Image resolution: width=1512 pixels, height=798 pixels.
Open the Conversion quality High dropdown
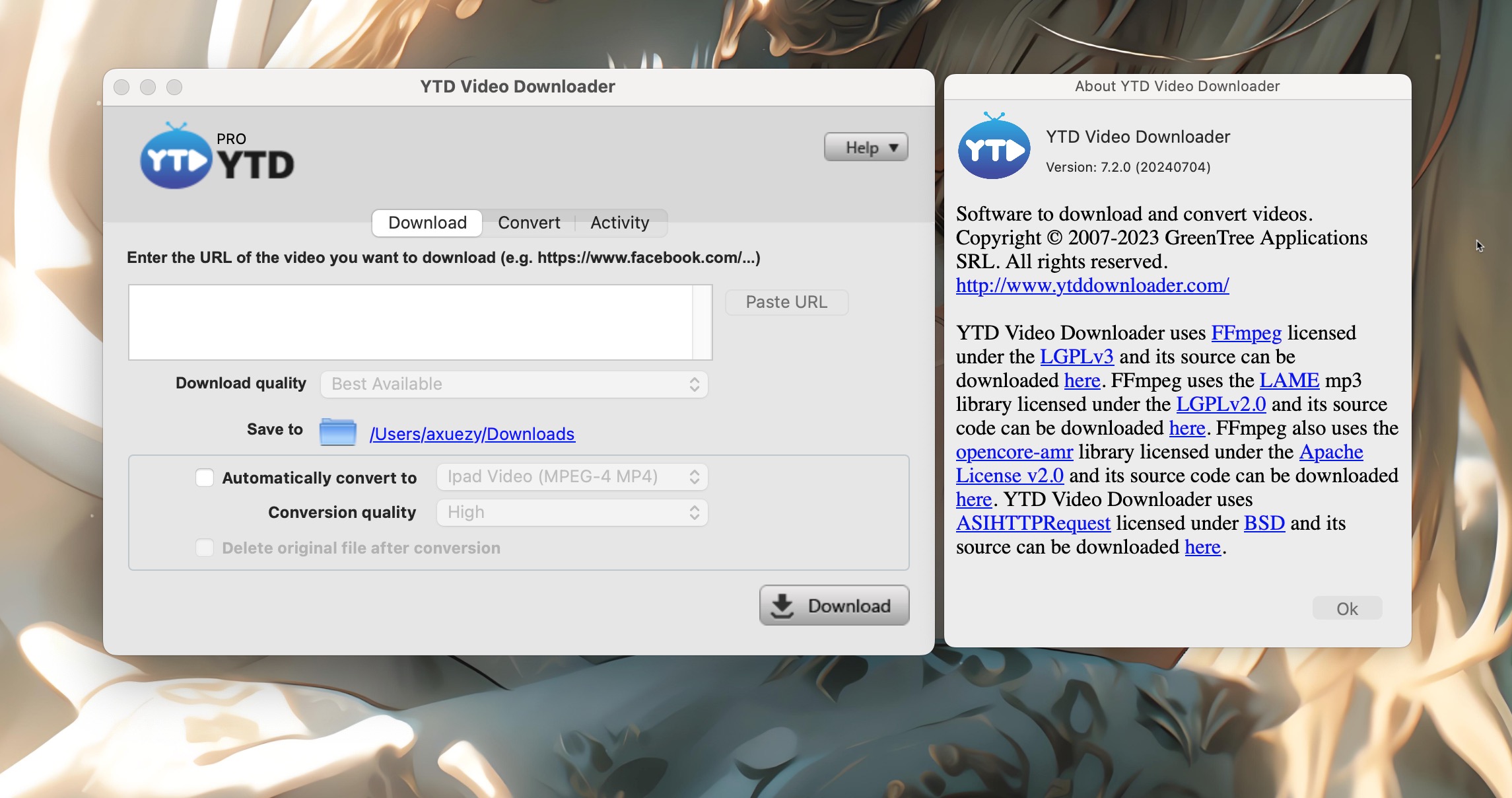[x=572, y=513]
